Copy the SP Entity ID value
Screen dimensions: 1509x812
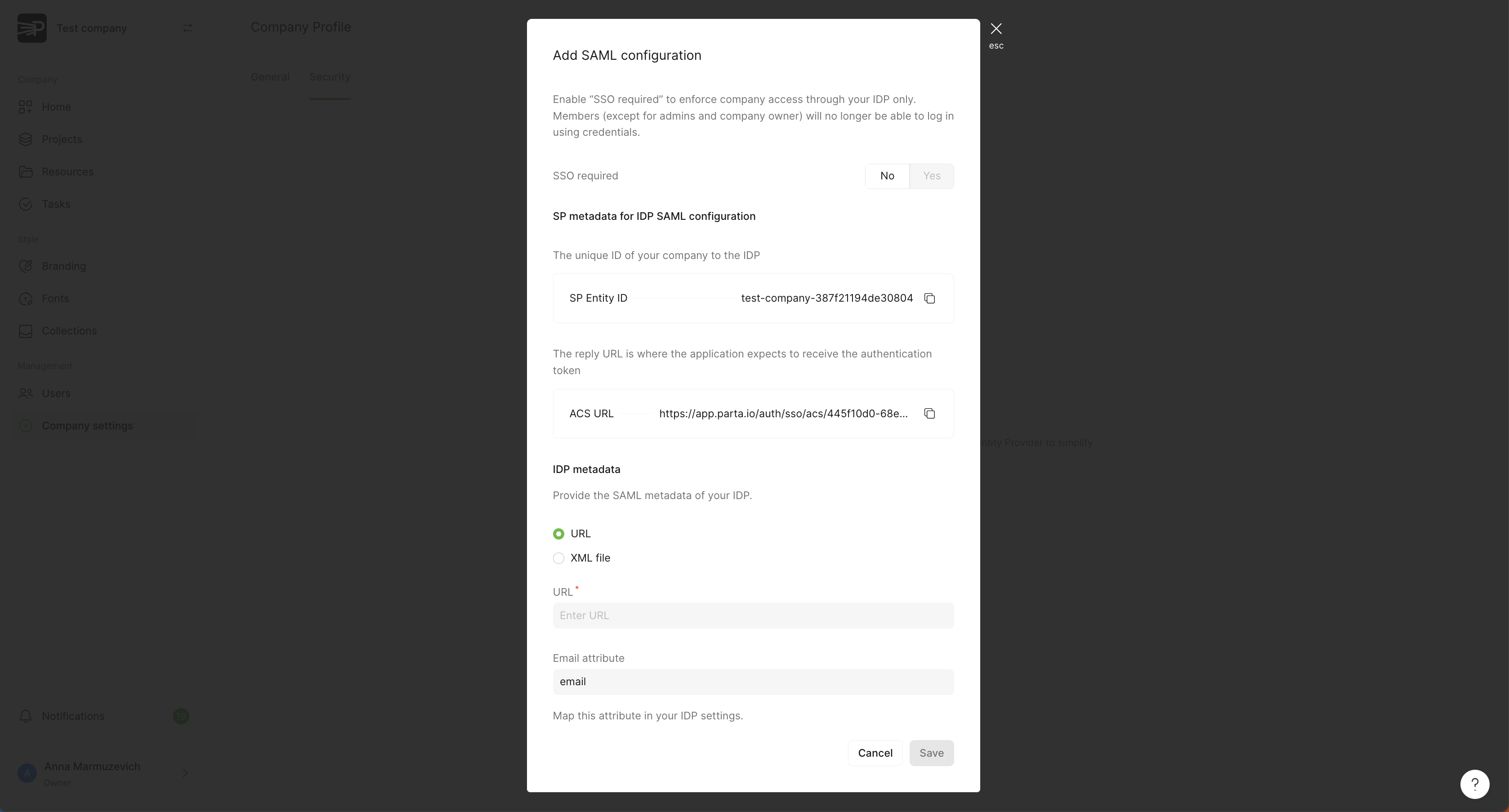pyautogui.click(x=929, y=298)
